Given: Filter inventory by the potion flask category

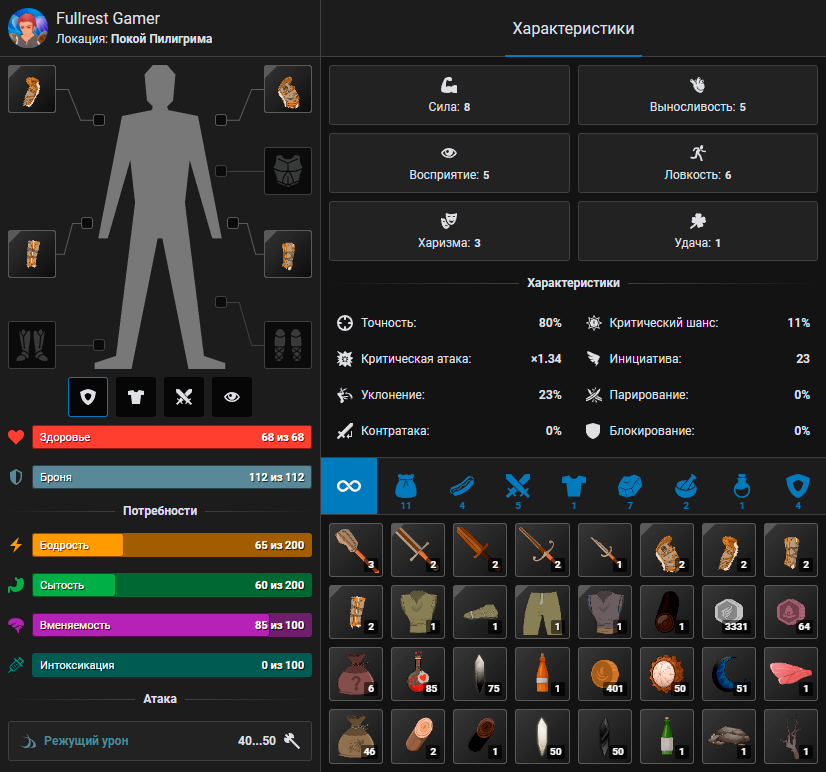Looking at the screenshot, I should tap(741, 486).
